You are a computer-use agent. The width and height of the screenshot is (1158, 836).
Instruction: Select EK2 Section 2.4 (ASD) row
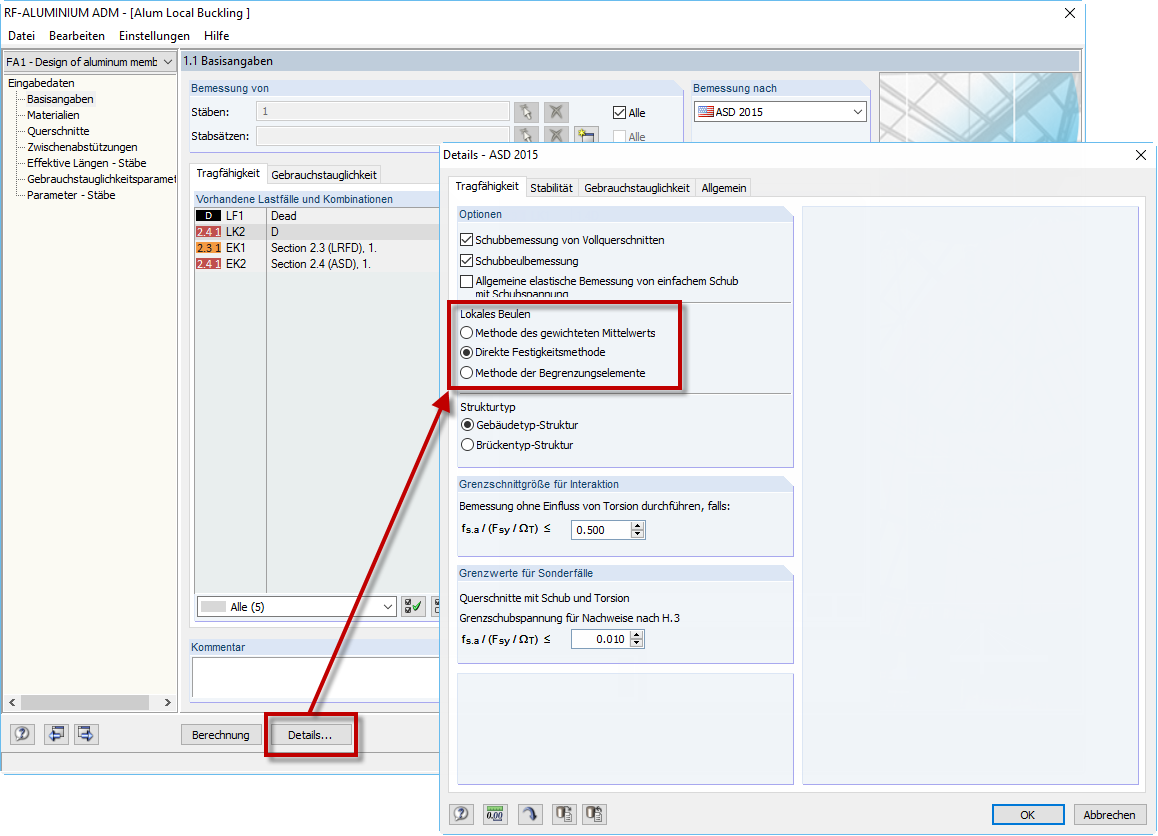click(x=317, y=264)
